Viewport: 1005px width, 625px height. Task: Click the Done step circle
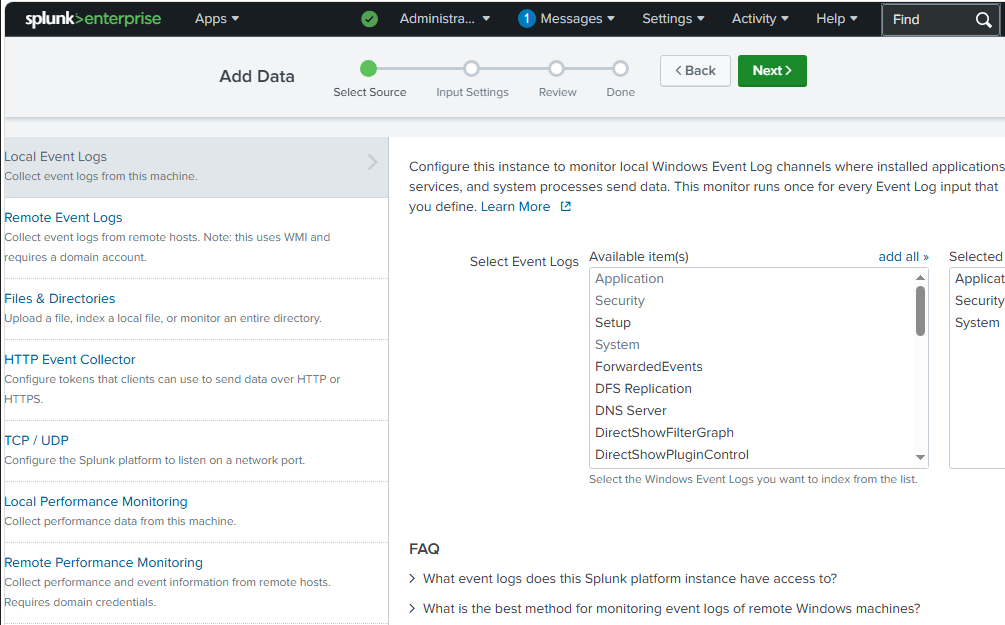[x=620, y=69]
